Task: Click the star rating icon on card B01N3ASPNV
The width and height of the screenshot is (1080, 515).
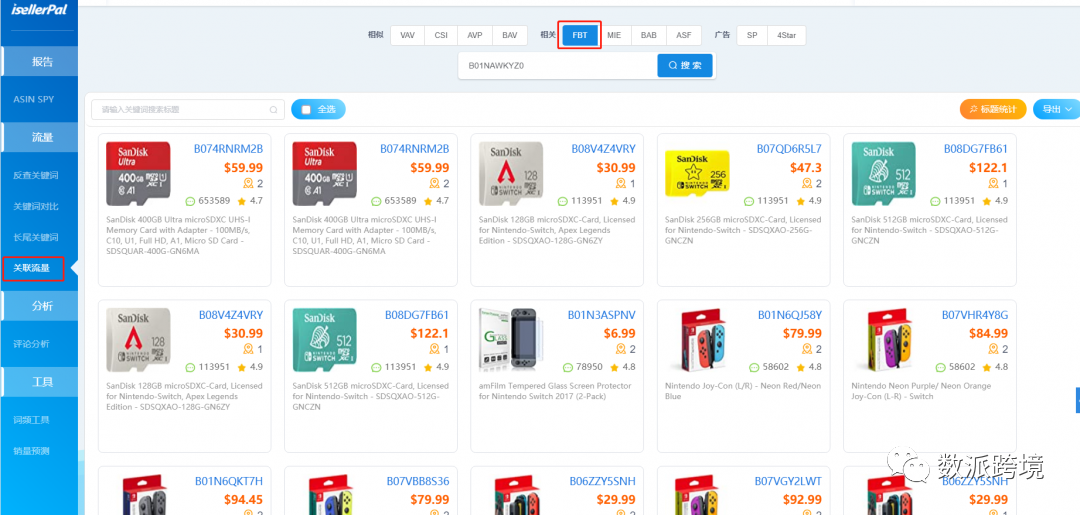Action: click(614, 367)
